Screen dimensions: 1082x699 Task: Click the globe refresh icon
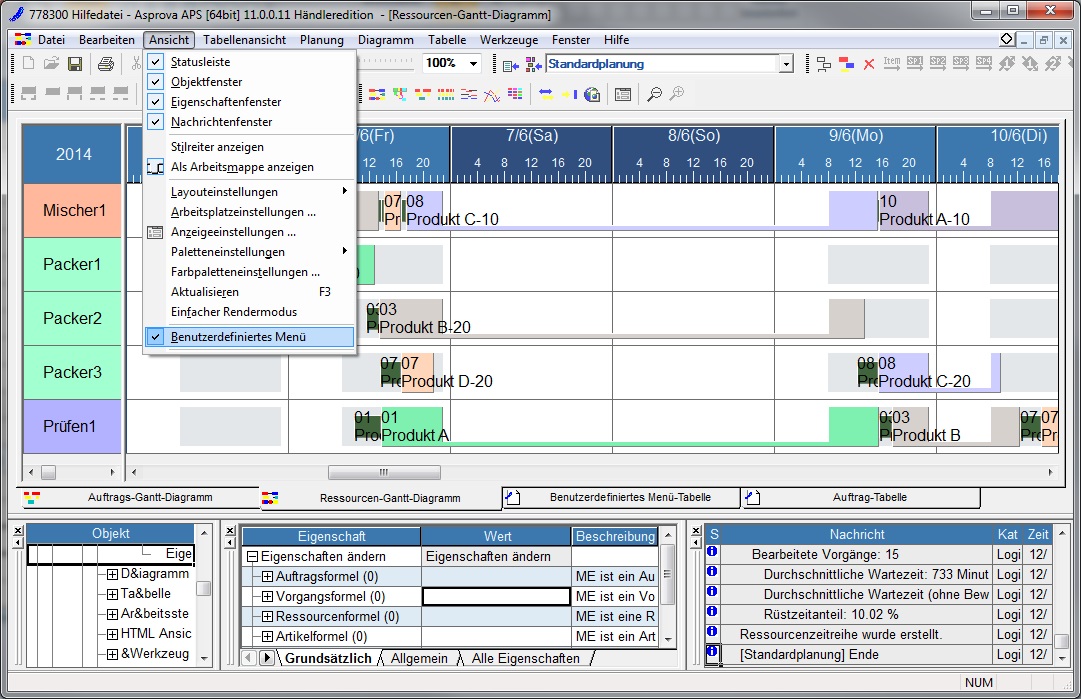coord(592,94)
